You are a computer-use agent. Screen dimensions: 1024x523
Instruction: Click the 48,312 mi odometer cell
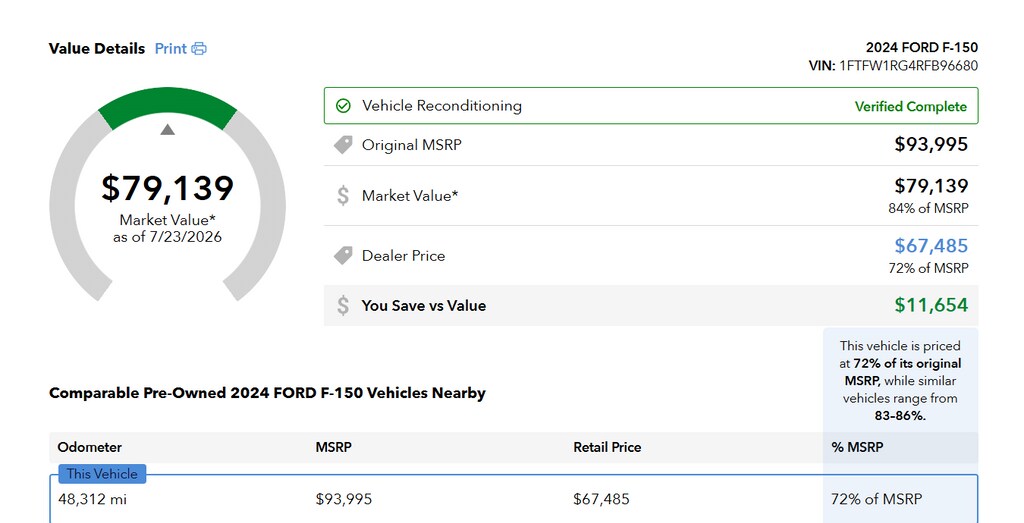point(93,499)
